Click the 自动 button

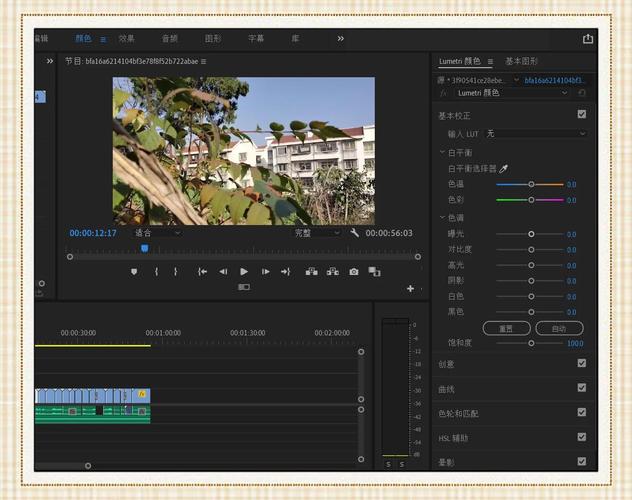pos(559,328)
